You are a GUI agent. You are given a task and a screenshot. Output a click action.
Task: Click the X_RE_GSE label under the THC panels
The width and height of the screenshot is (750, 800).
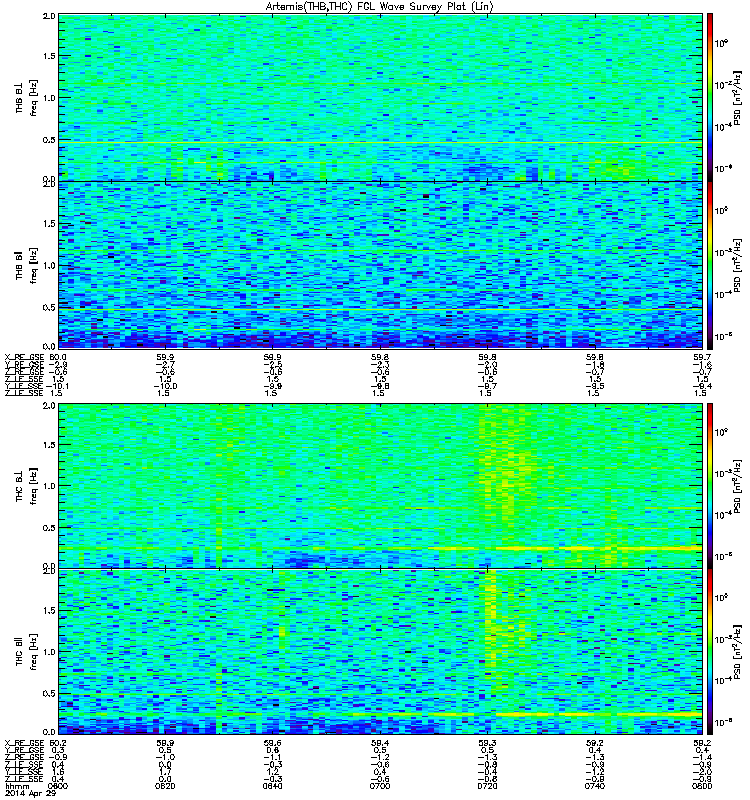[x=24, y=743]
